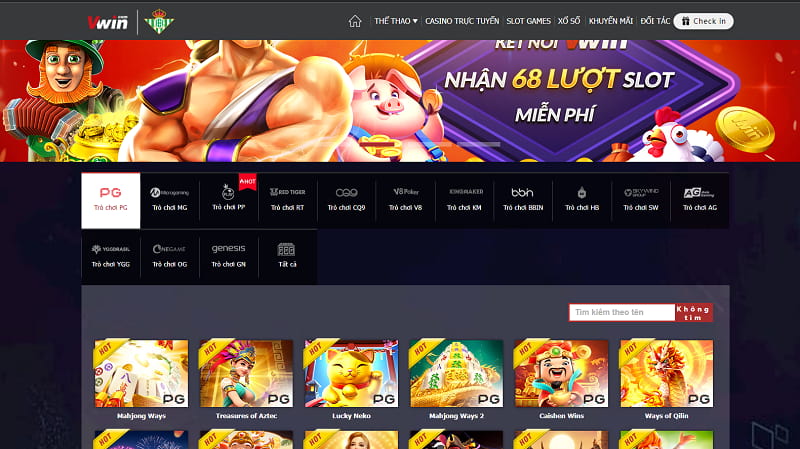Go to Slot Games menu
This screenshot has height=449, width=800.
[x=528, y=21]
